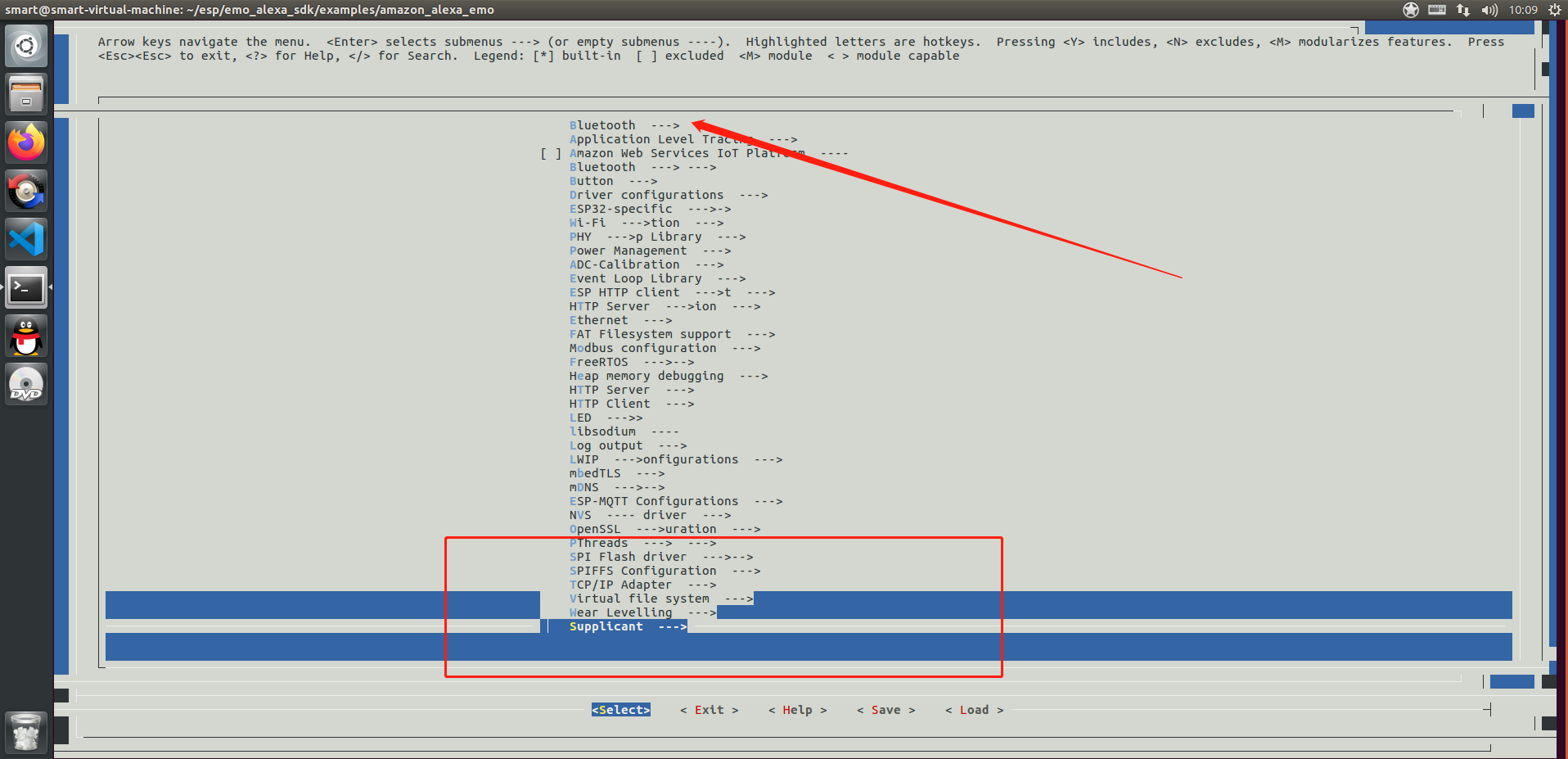The image size is (1568, 759).
Task: Select the highlighted Supplicant entry
Action: [x=629, y=626]
